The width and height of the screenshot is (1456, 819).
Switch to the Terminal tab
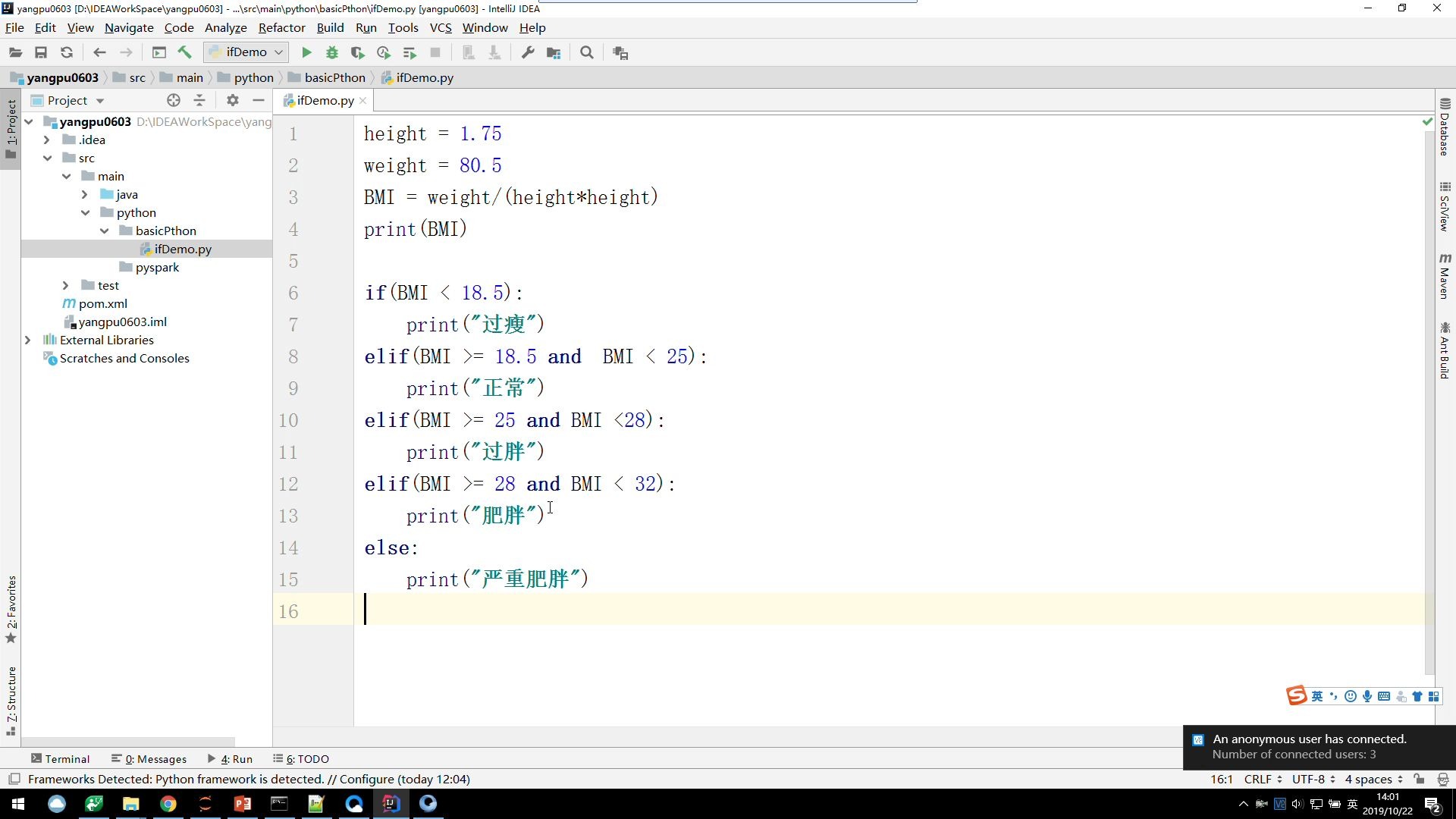point(61,758)
